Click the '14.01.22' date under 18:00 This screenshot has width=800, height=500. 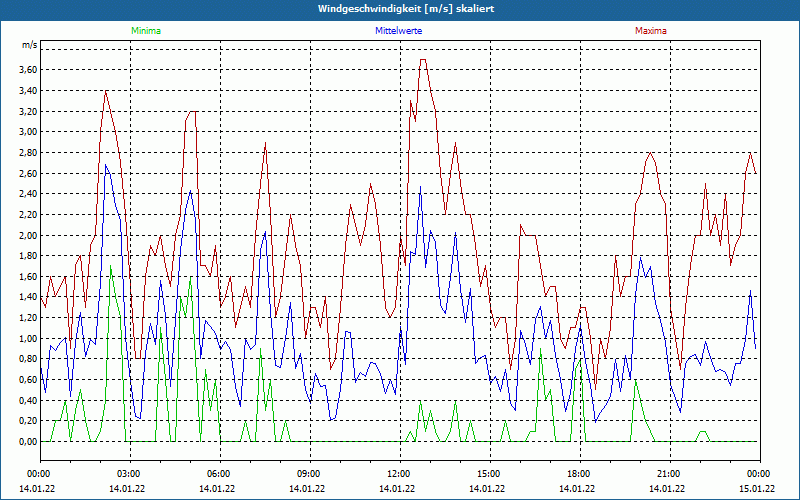577,488
